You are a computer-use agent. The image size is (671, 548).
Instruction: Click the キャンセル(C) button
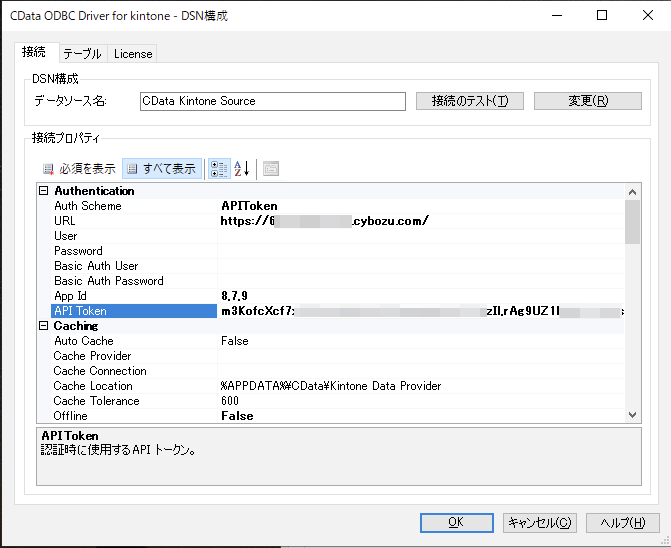[x=540, y=523]
